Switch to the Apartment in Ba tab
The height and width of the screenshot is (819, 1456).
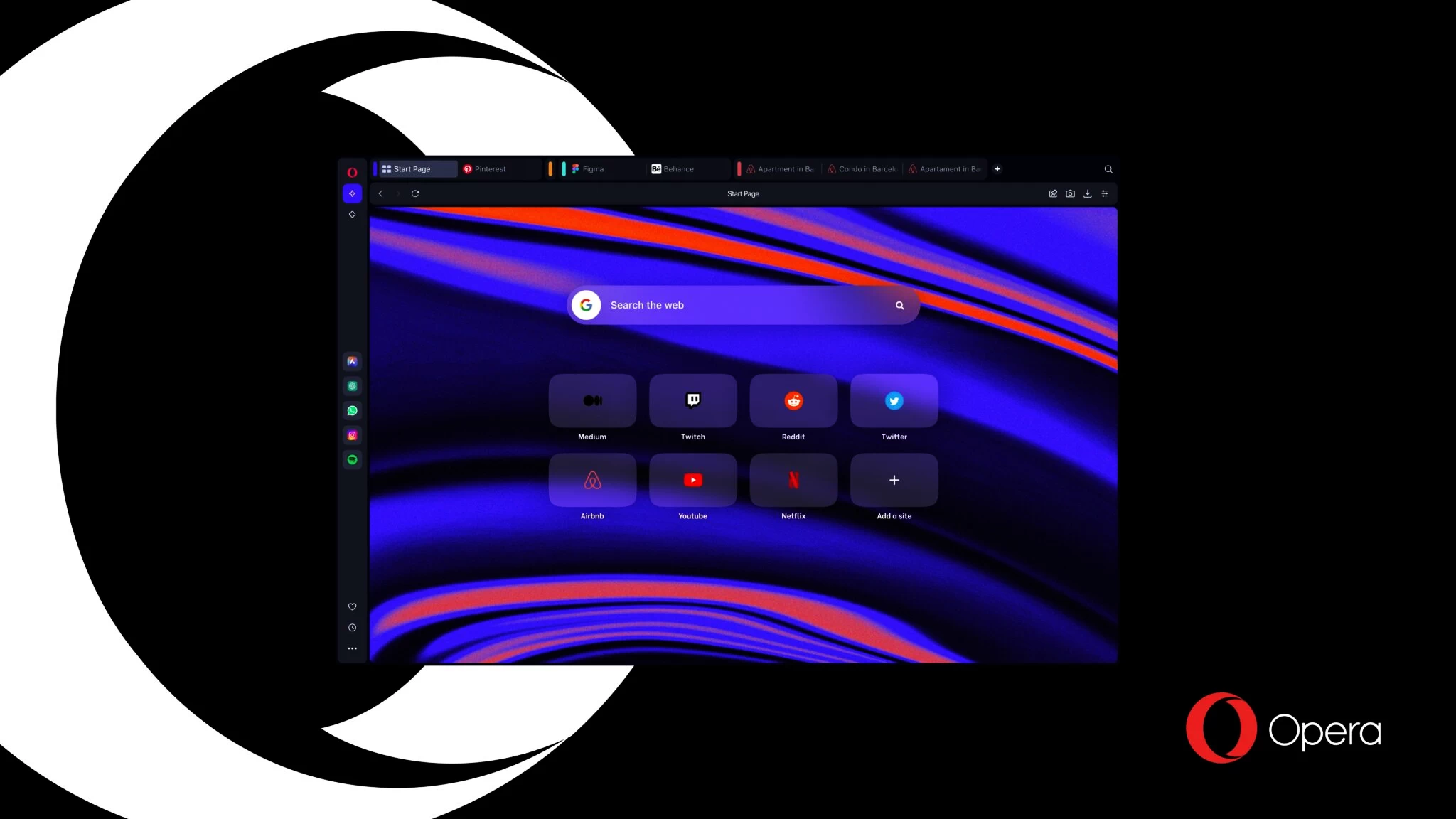click(x=781, y=169)
